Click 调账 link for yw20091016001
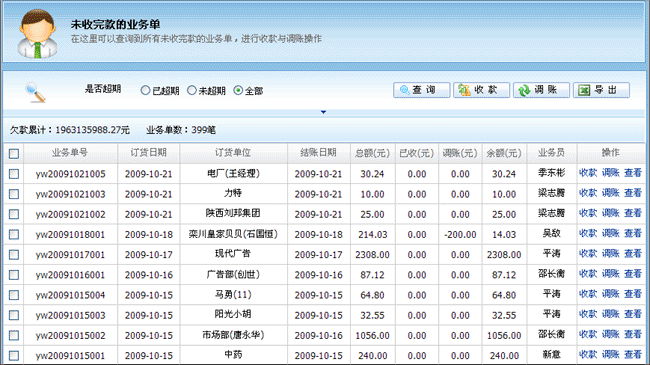The width and height of the screenshot is (650, 365). 611,274
